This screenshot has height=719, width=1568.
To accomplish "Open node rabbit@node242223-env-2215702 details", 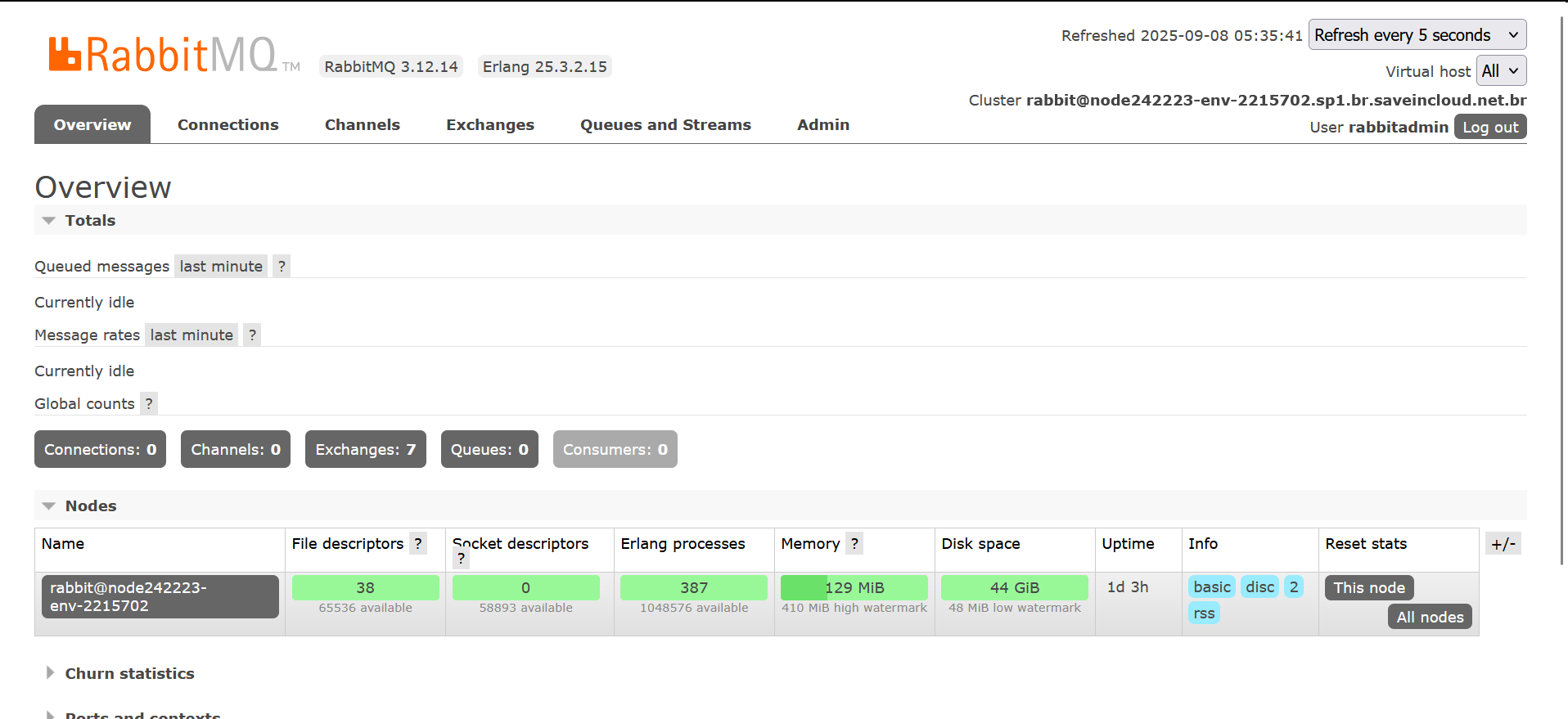I will click(x=160, y=596).
